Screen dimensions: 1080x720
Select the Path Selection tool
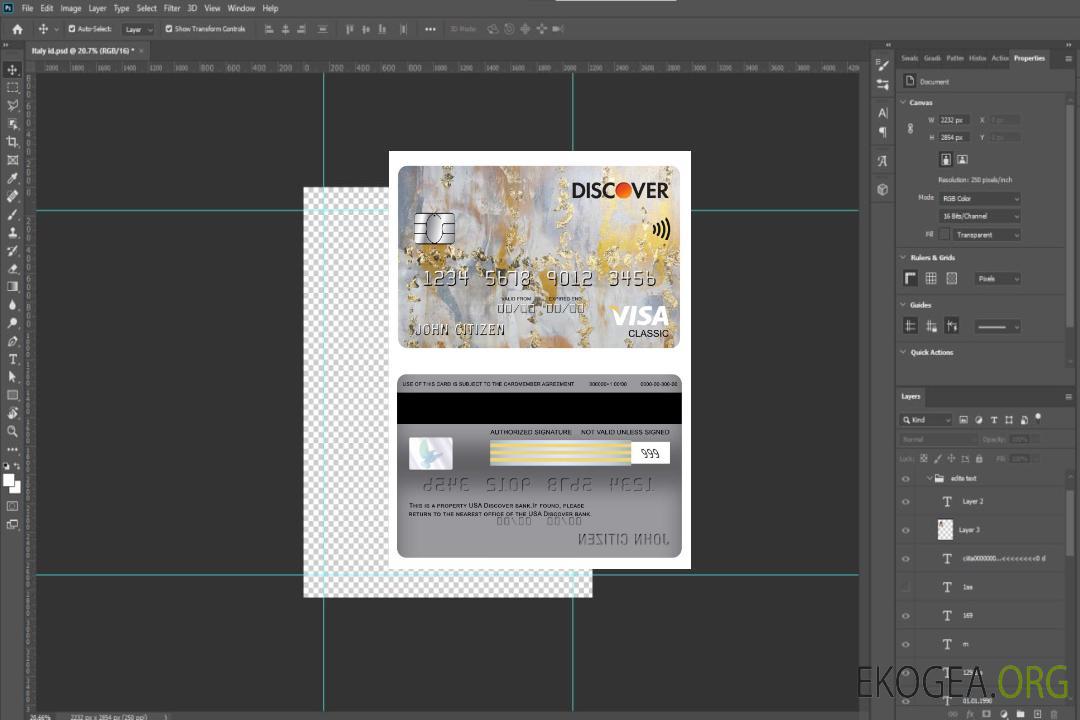(12, 377)
